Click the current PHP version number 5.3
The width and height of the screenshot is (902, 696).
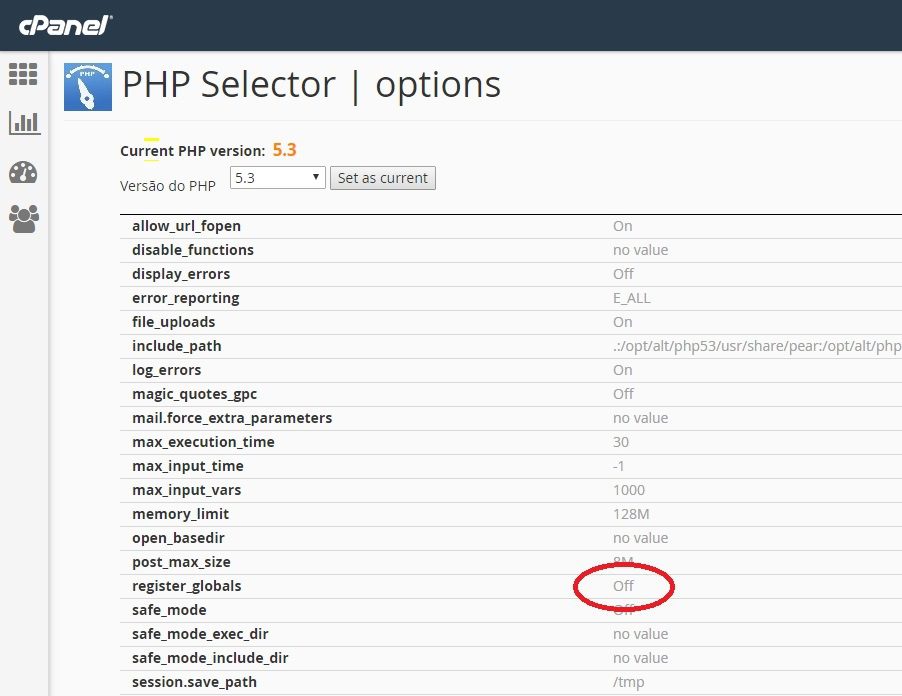tap(284, 150)
